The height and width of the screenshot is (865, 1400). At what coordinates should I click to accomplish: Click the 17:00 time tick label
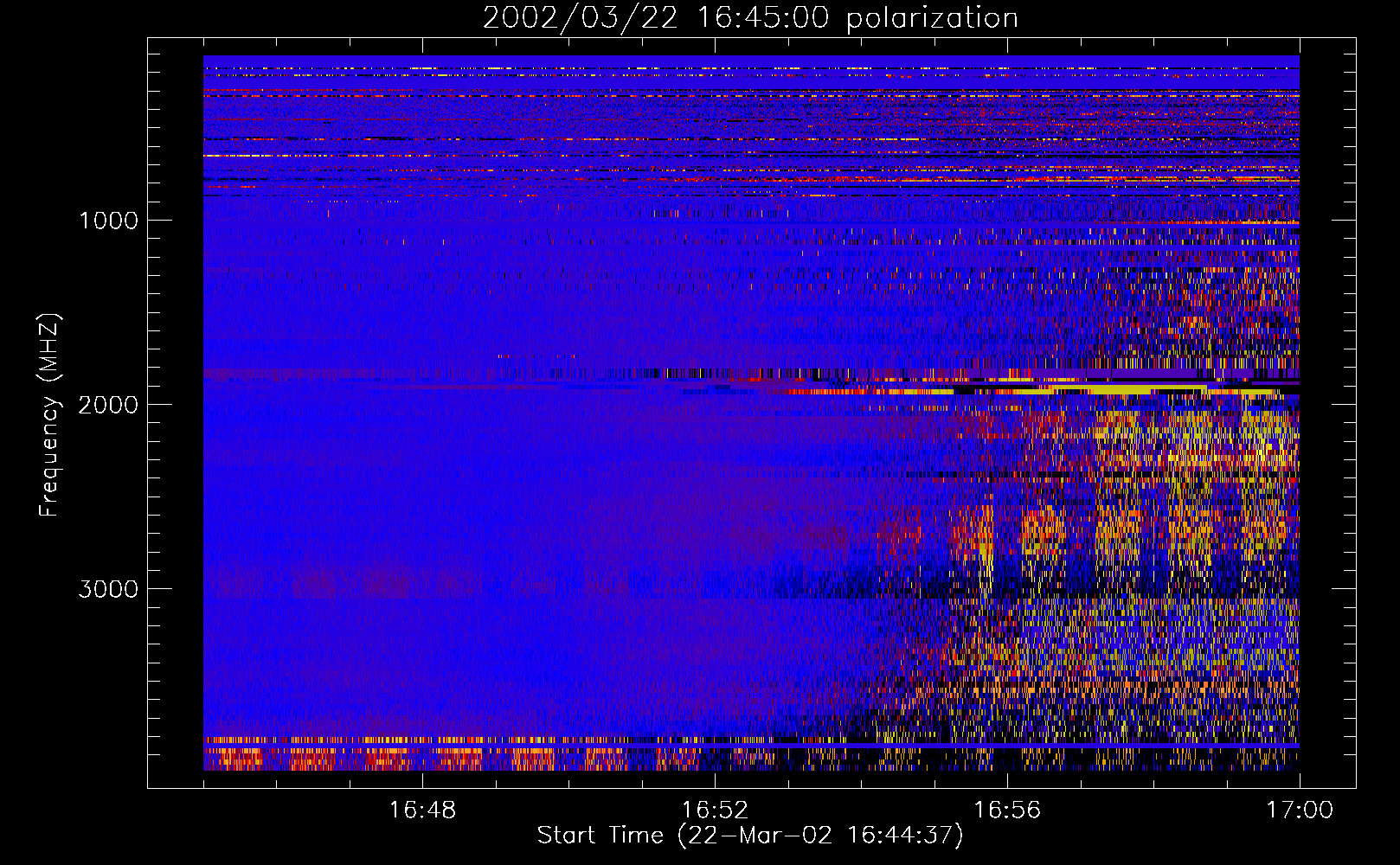1300,811
